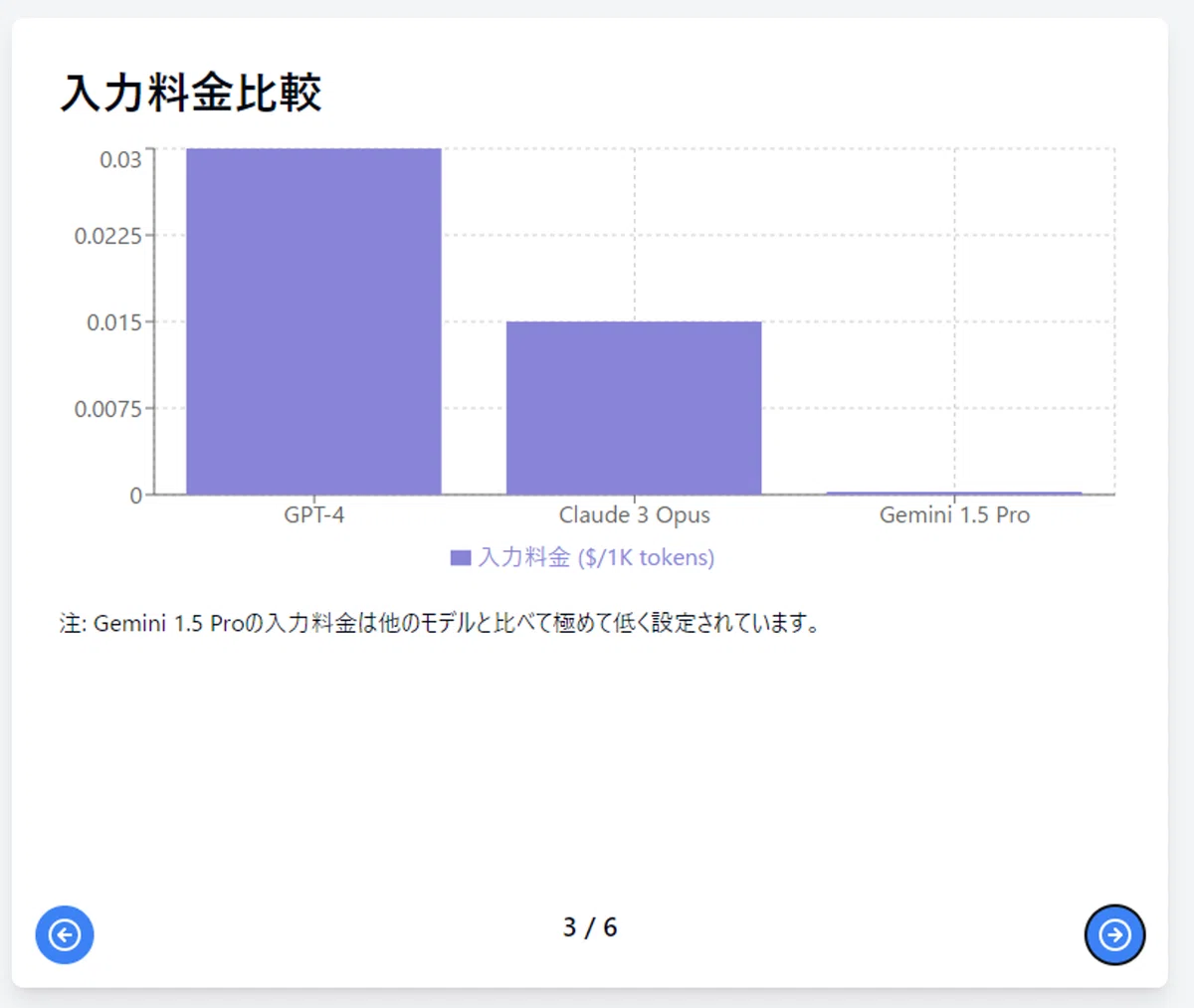Click the note text starting with 注: Gemini 1.5 Pro
This screenshot has width=1194, height=1008.
[x=440, y=624]
